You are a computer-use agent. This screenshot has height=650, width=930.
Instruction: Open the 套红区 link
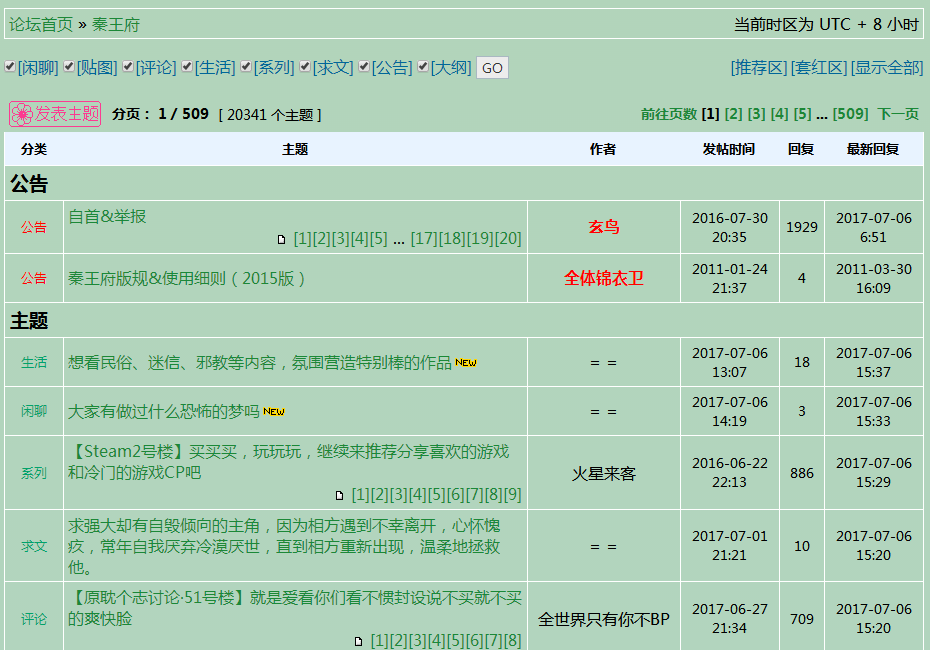click(x=819, y=68)
